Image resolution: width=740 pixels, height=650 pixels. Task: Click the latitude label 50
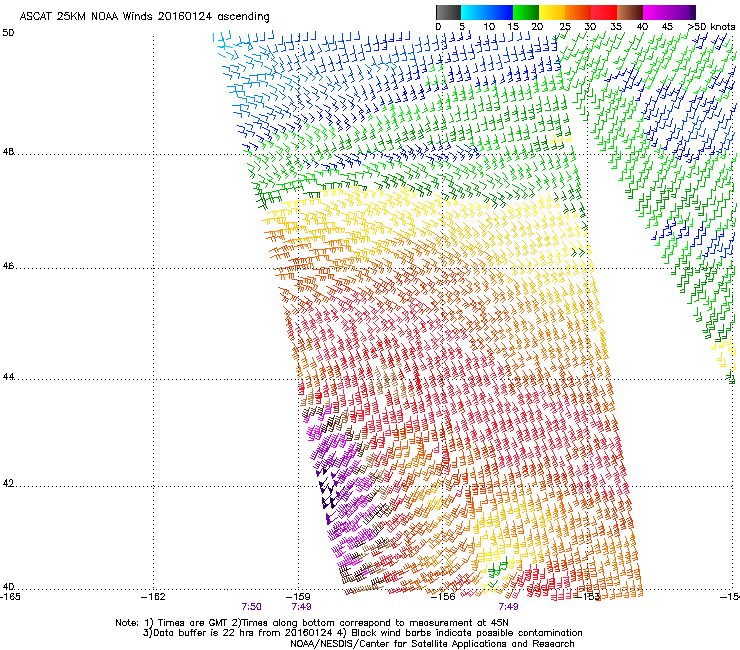coord(8,33)
